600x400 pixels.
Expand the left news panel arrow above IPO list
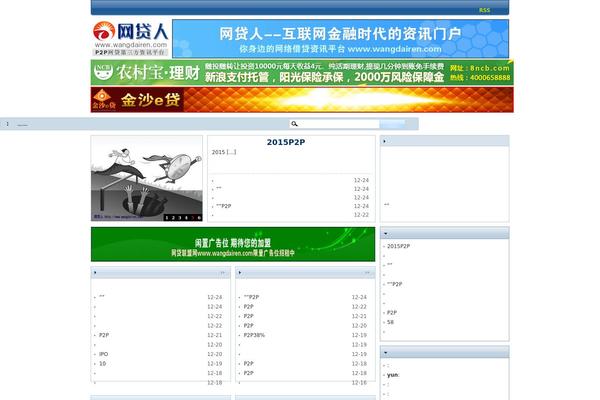[95, 273]
